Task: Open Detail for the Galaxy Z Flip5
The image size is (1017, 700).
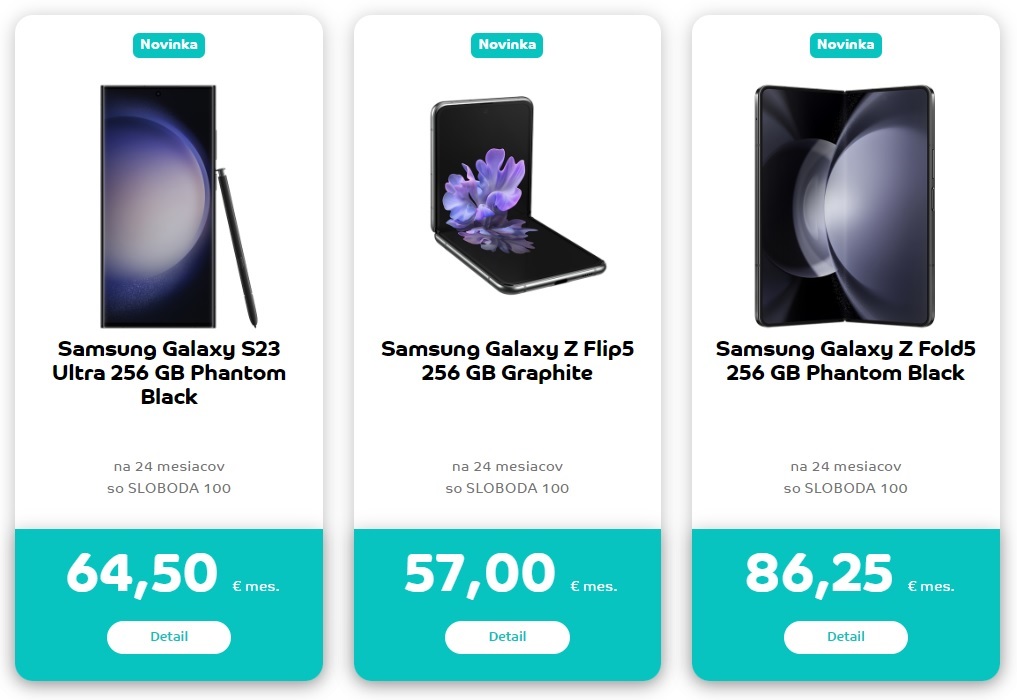Action: tap(507, 637)
